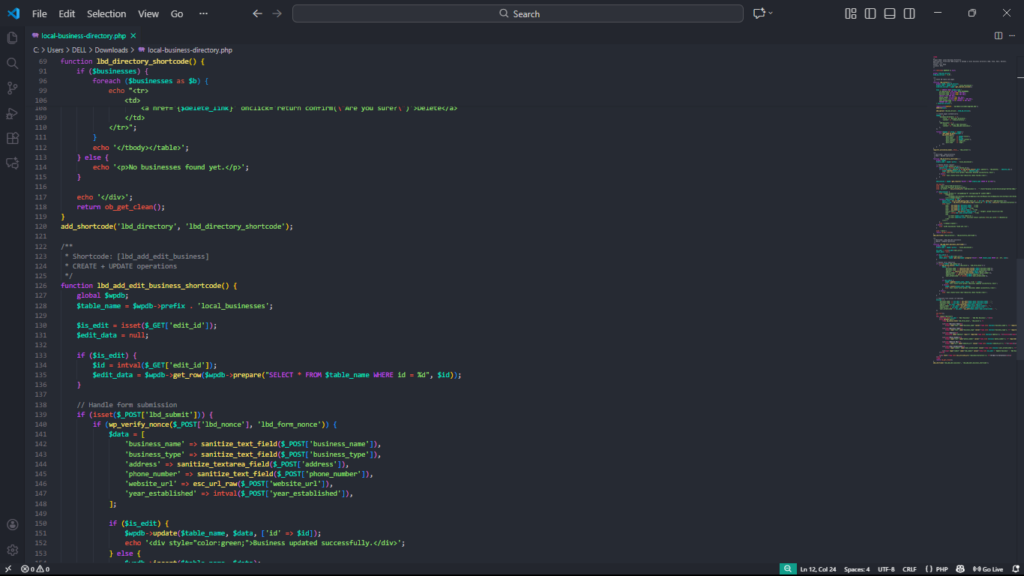The image size is (1024, 576).
Task: Open the PHP language mode selector
Action: point(936,569)
